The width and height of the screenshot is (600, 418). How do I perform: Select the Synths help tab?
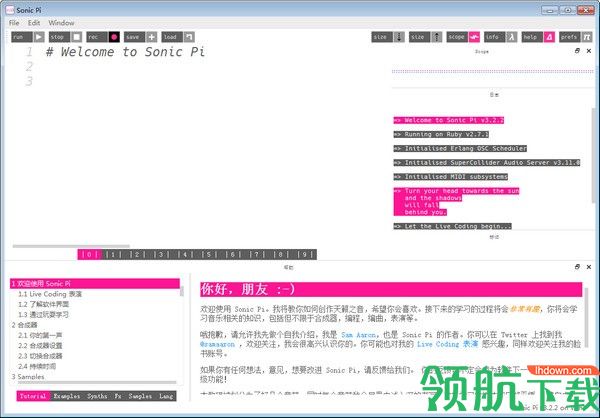(x=97, y=396)
